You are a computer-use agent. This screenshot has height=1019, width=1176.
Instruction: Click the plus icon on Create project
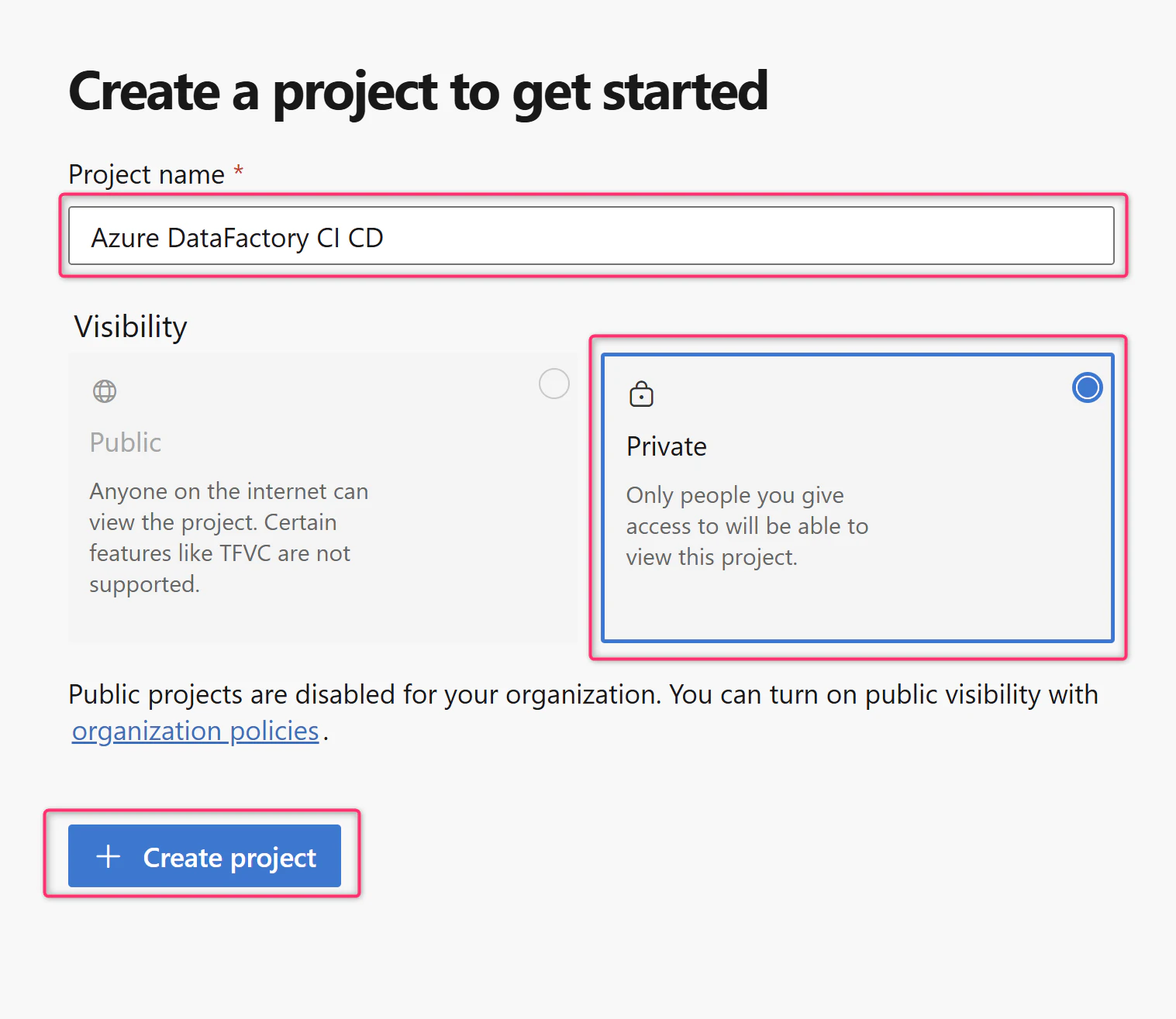[x=108, y=856]
